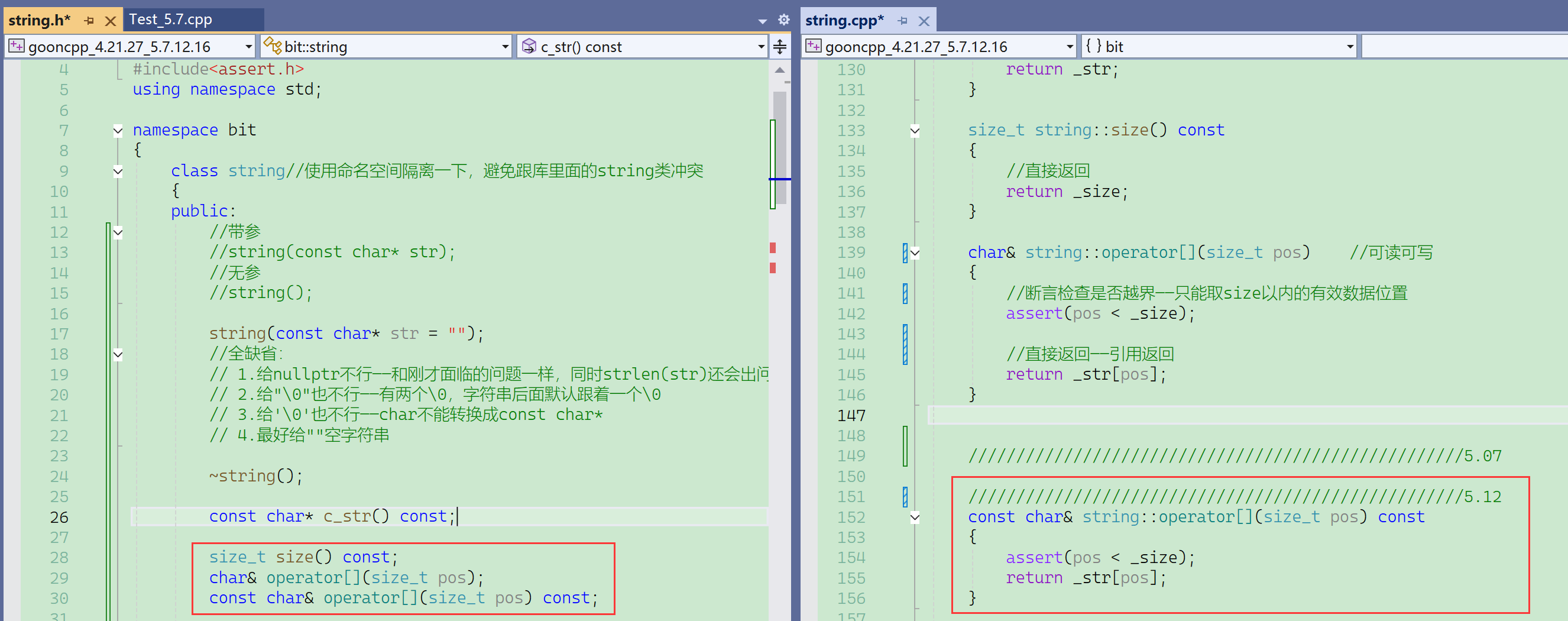The width and height of the screenshot is (1568, 621).
Task: Collapse the class string block
Action: coord(118,171)
